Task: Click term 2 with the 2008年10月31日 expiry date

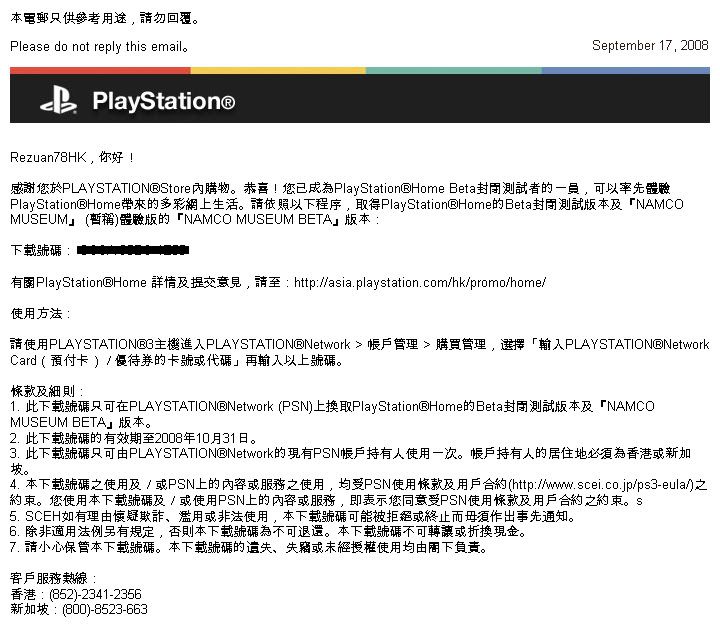Action: pos(133,438)
